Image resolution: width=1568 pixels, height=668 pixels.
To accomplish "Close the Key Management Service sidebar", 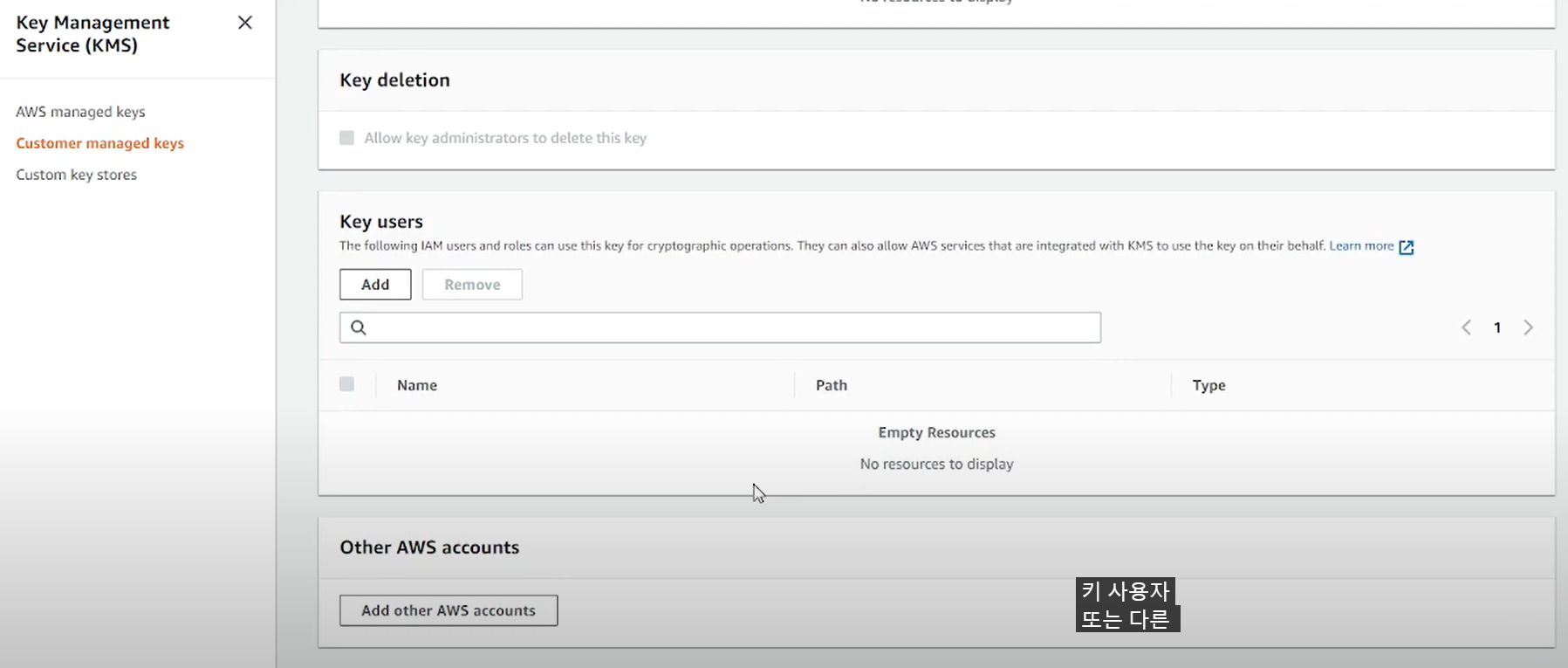I will [245, 23].
